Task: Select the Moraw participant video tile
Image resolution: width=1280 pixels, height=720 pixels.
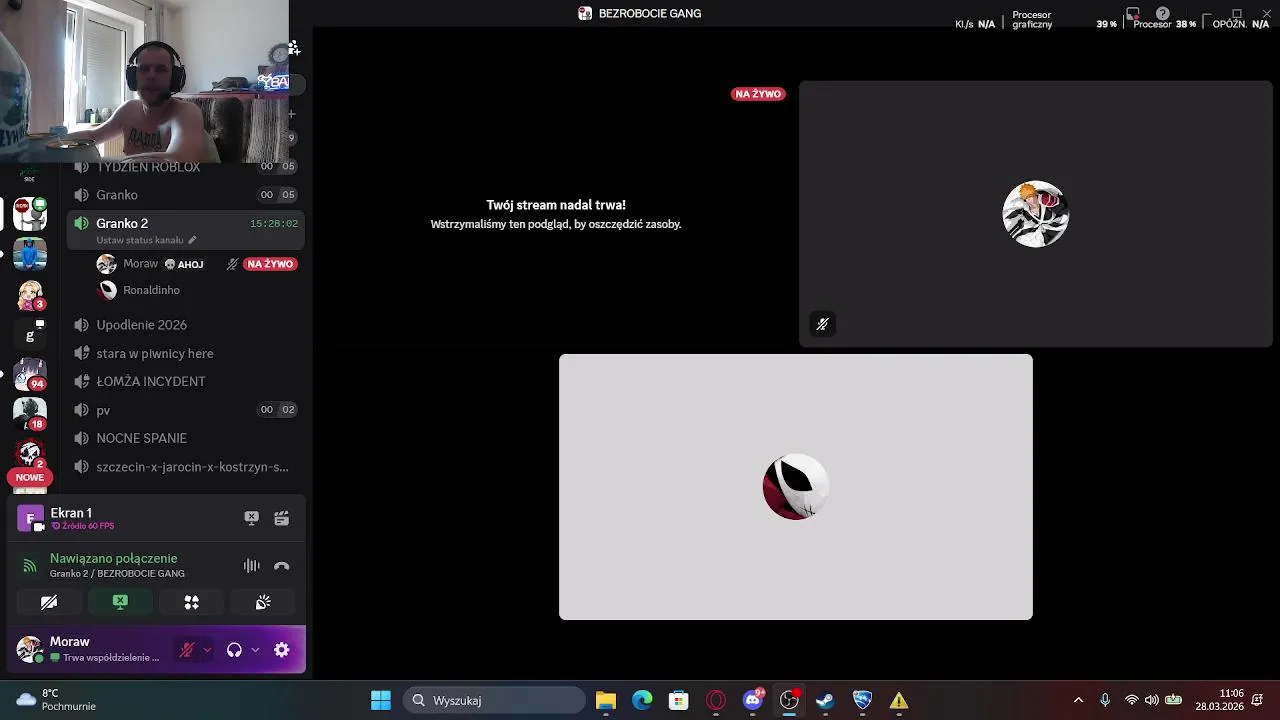Action: 1036,214
